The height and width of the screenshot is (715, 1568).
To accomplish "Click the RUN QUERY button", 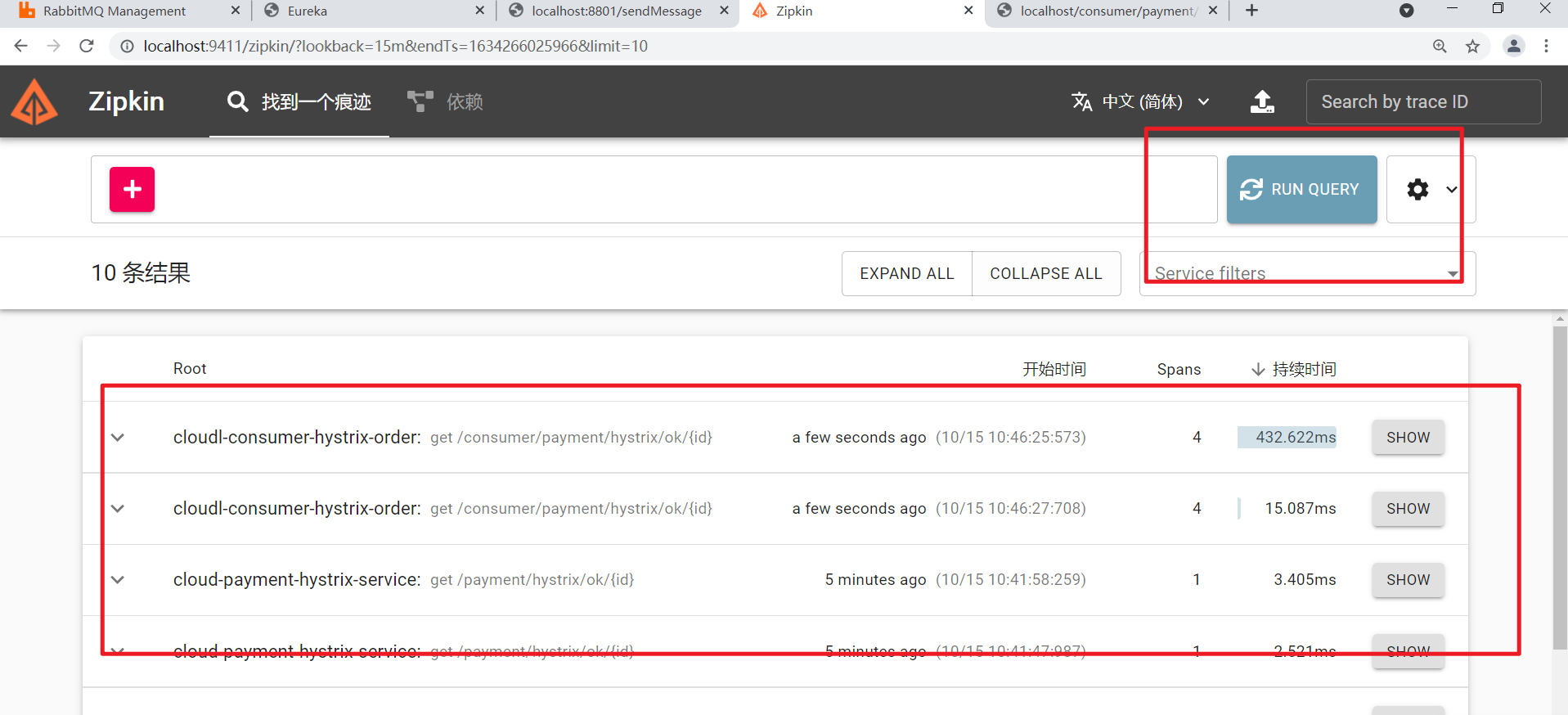I will tap(1301, 190).
